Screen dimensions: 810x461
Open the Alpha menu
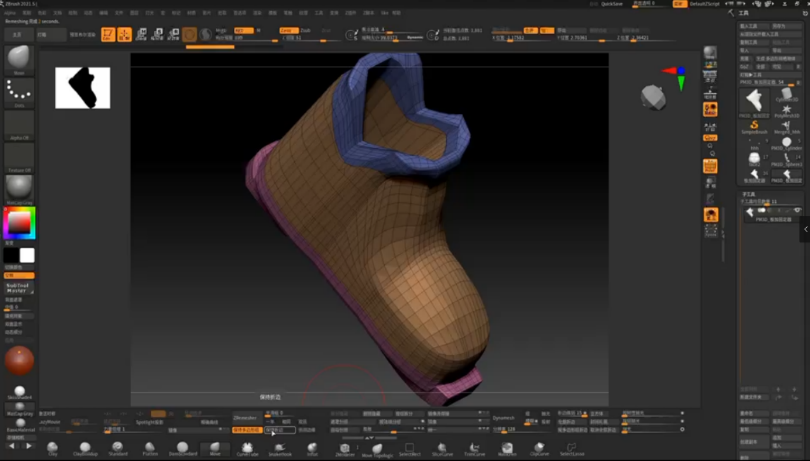pyautogui.click(x=8, y=13)
